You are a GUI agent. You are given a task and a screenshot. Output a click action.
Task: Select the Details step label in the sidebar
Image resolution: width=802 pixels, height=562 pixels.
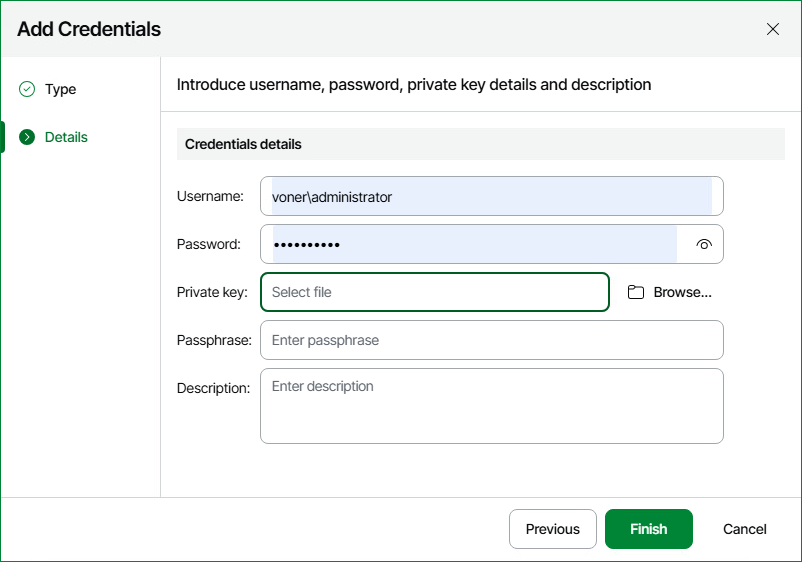click(66, 137)
